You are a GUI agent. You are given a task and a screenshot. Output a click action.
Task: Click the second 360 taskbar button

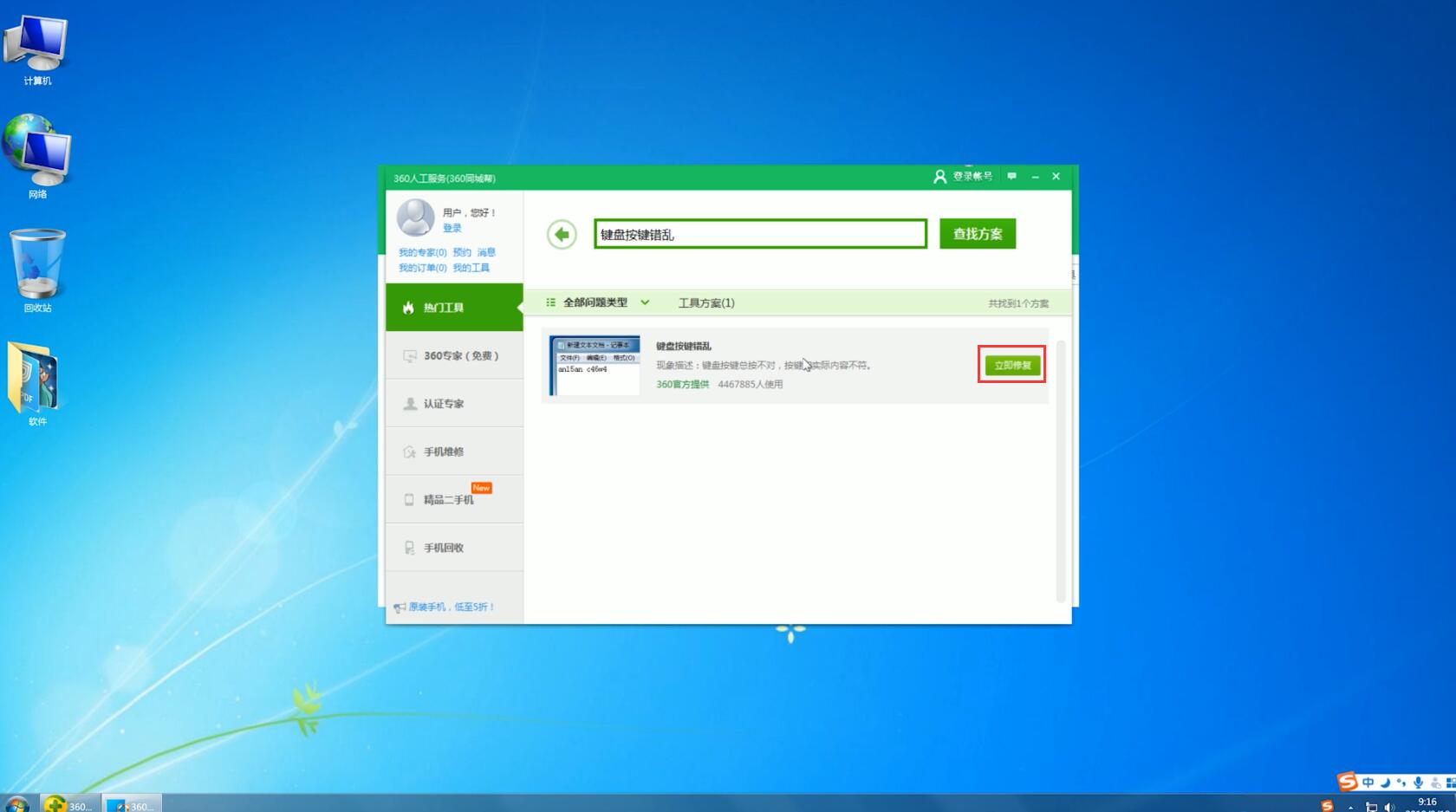pos(132,803)
